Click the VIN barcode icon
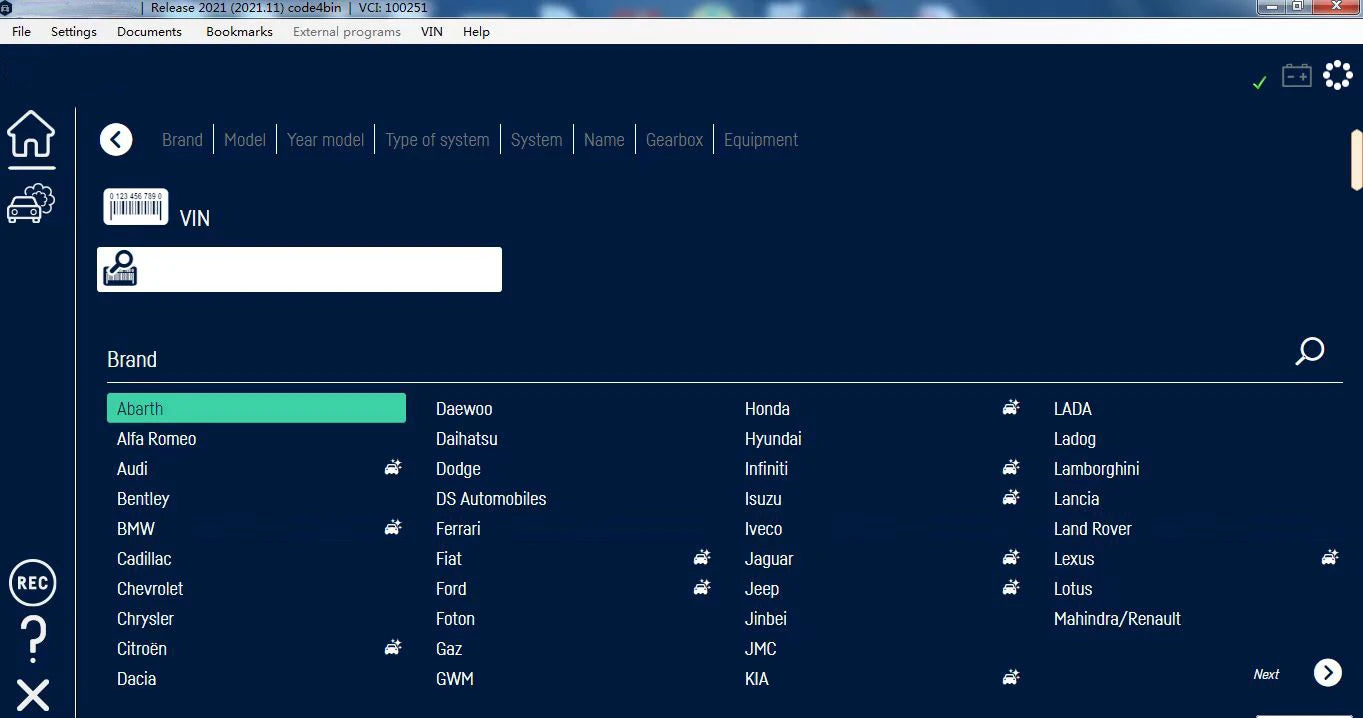This screenshot has width=1363, height=718. 136,207
